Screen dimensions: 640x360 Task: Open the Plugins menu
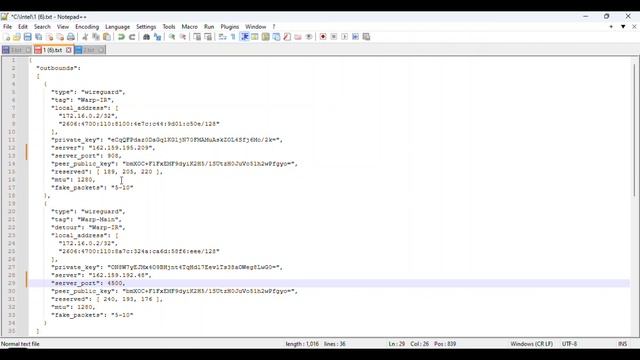[x=230, y=27]
